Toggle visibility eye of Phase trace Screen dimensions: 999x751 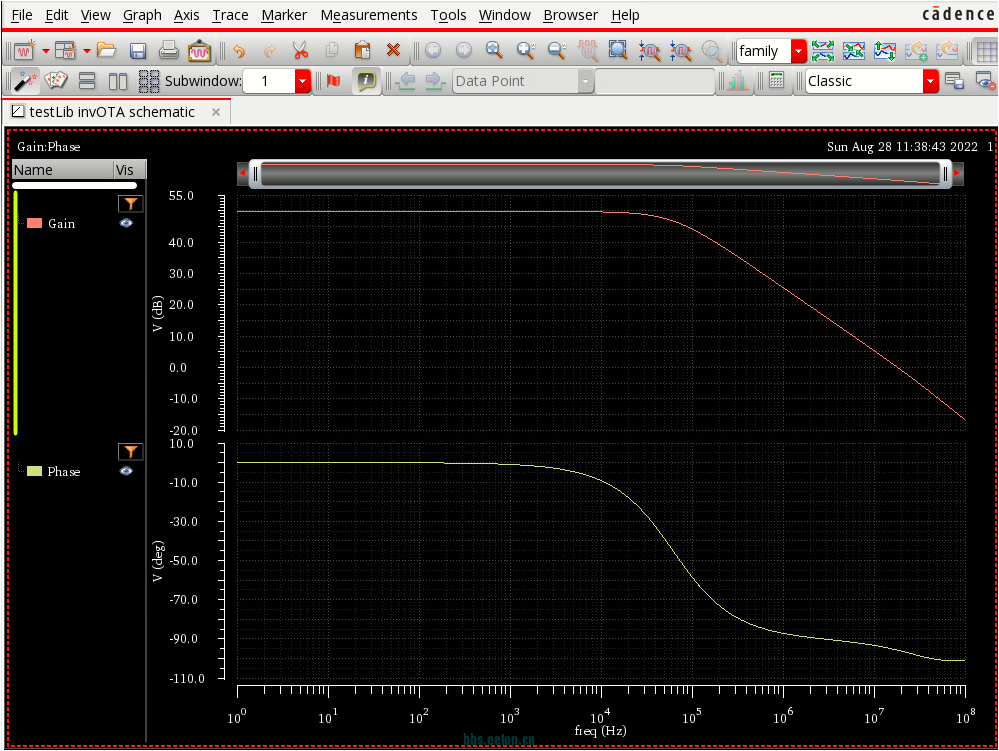click(126, 471)
